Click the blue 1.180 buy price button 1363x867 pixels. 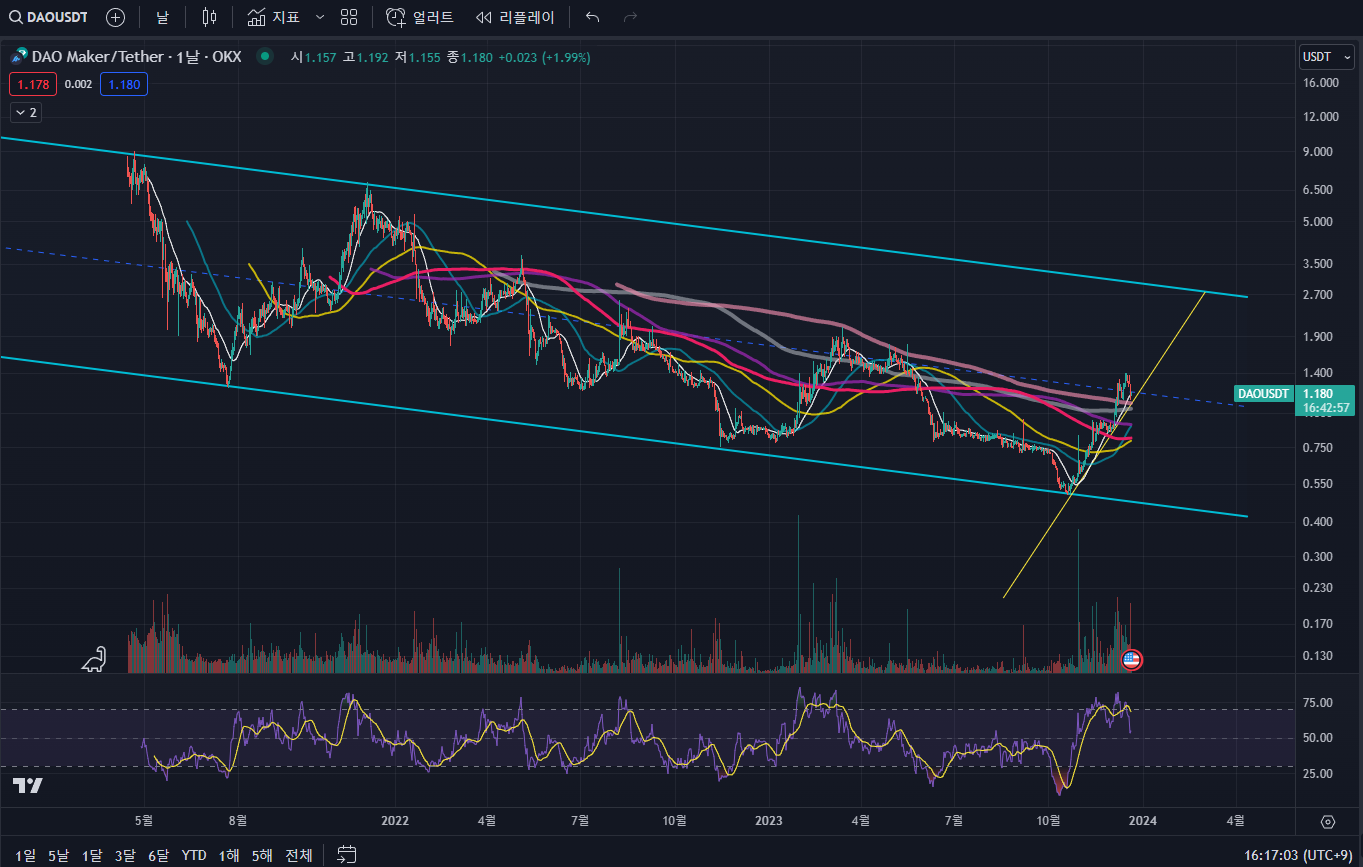[124, 85]
